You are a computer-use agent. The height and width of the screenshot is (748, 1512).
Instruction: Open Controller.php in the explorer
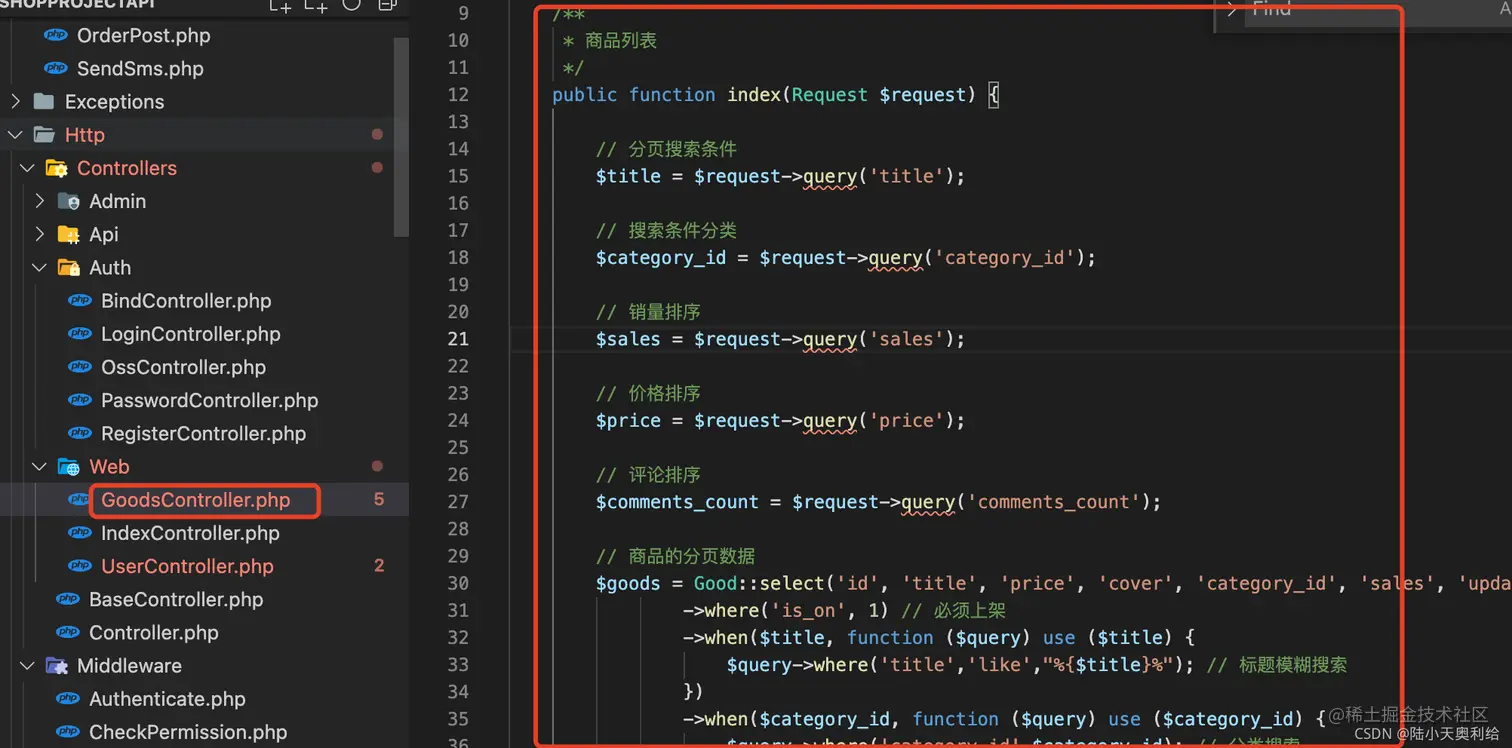coord(153,632)
